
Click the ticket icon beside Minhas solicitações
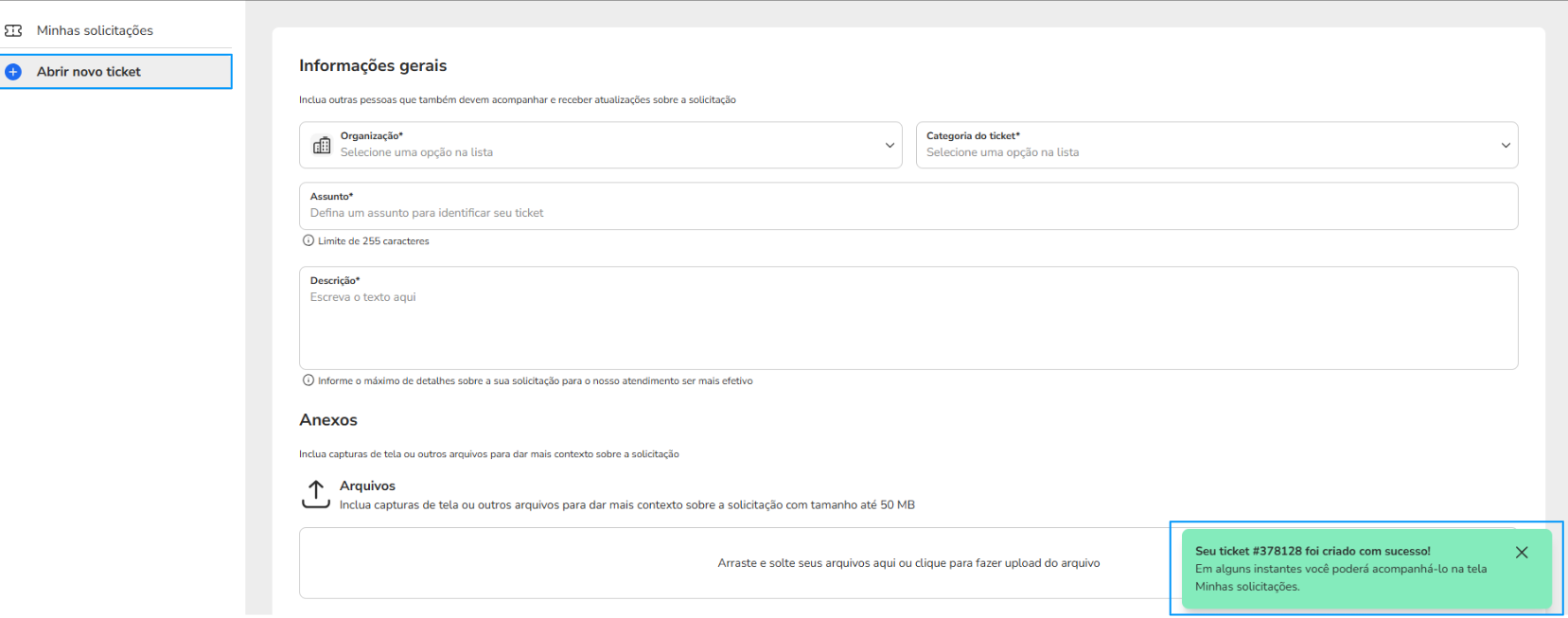13,30
